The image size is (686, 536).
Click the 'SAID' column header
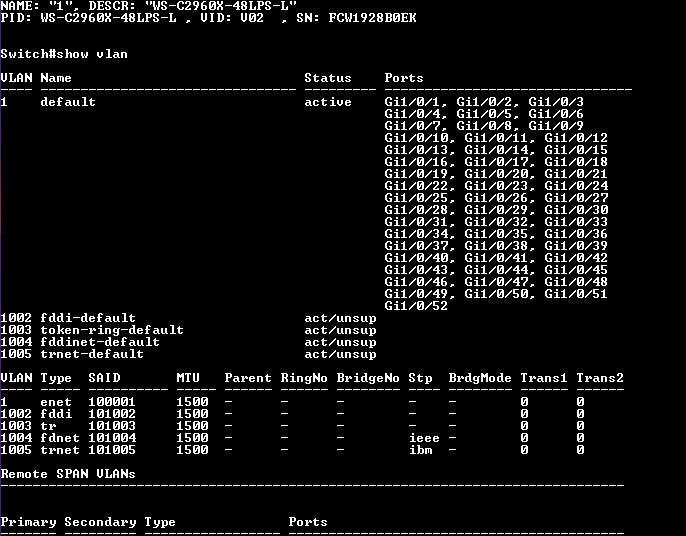tap(104, 378)
